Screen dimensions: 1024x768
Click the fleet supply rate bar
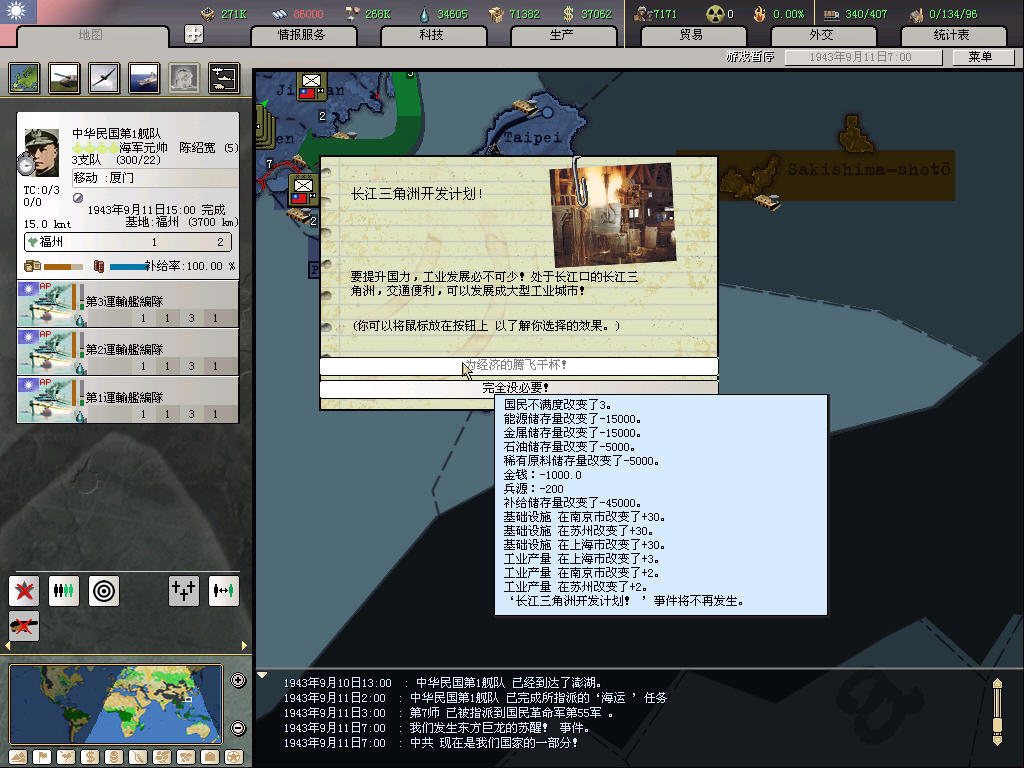(127, 266)
